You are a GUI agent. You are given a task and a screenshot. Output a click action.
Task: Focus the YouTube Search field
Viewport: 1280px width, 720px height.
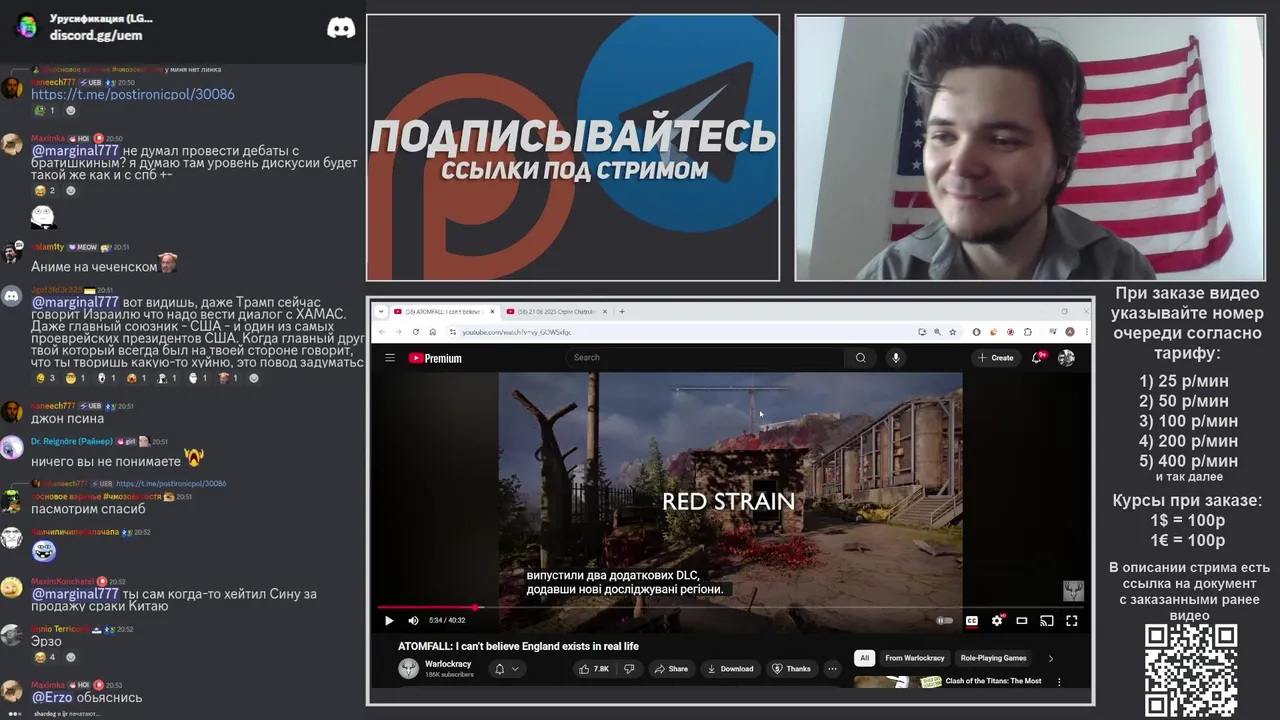(x=705, y=358)
